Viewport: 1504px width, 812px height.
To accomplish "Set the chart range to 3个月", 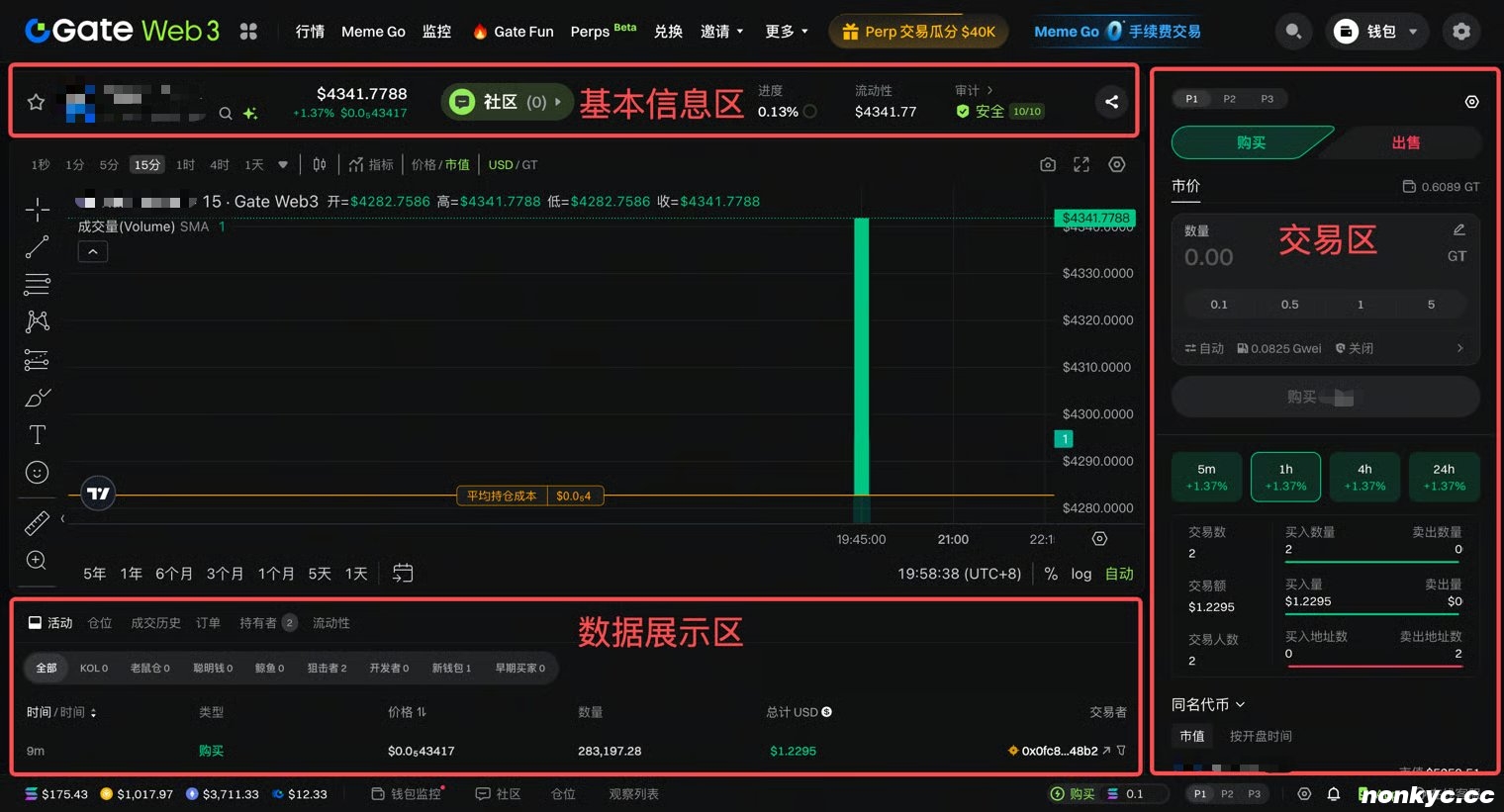I will coord(225,574).
